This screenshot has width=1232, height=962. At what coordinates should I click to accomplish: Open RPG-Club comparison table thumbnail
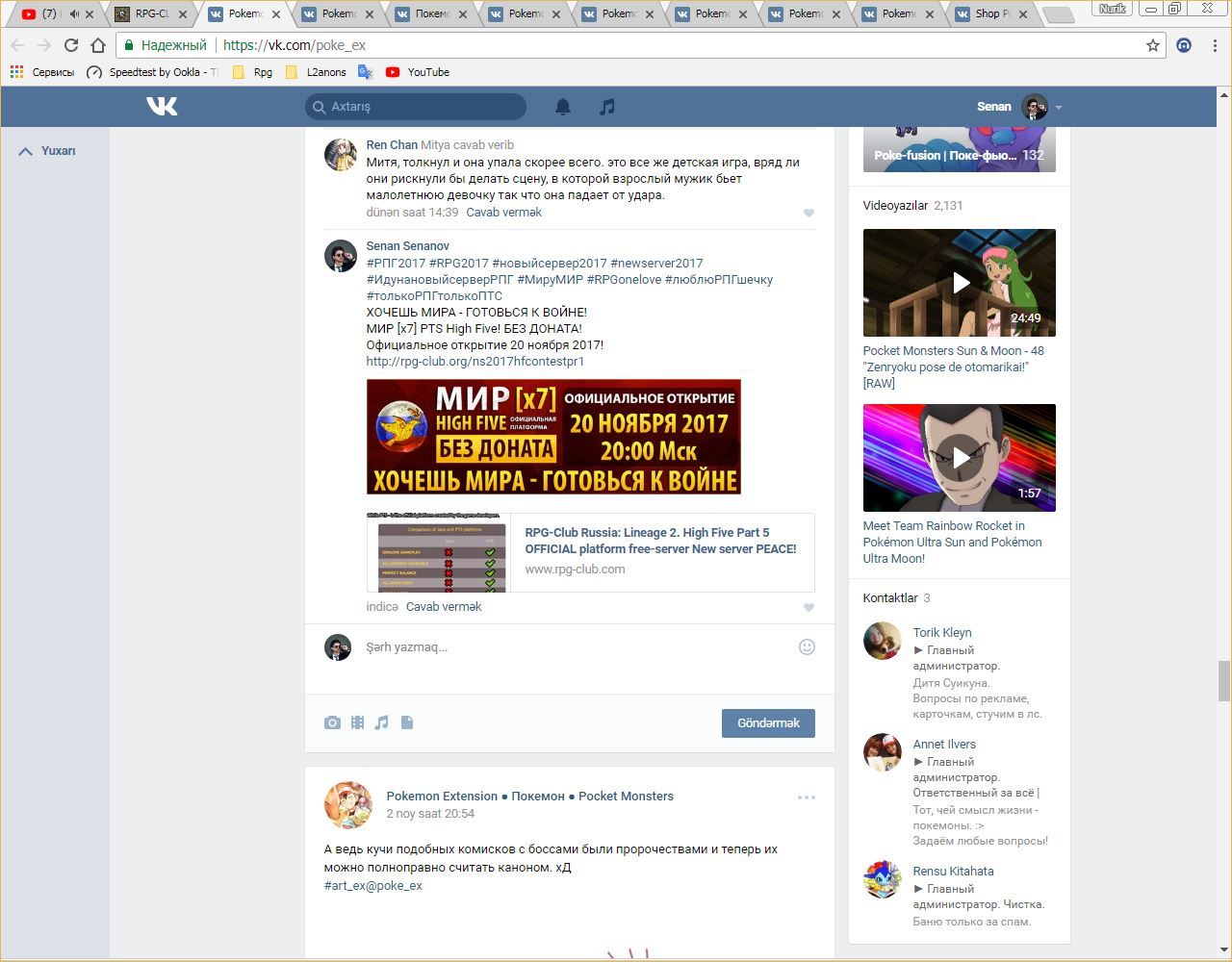click(x=439, y=552)
